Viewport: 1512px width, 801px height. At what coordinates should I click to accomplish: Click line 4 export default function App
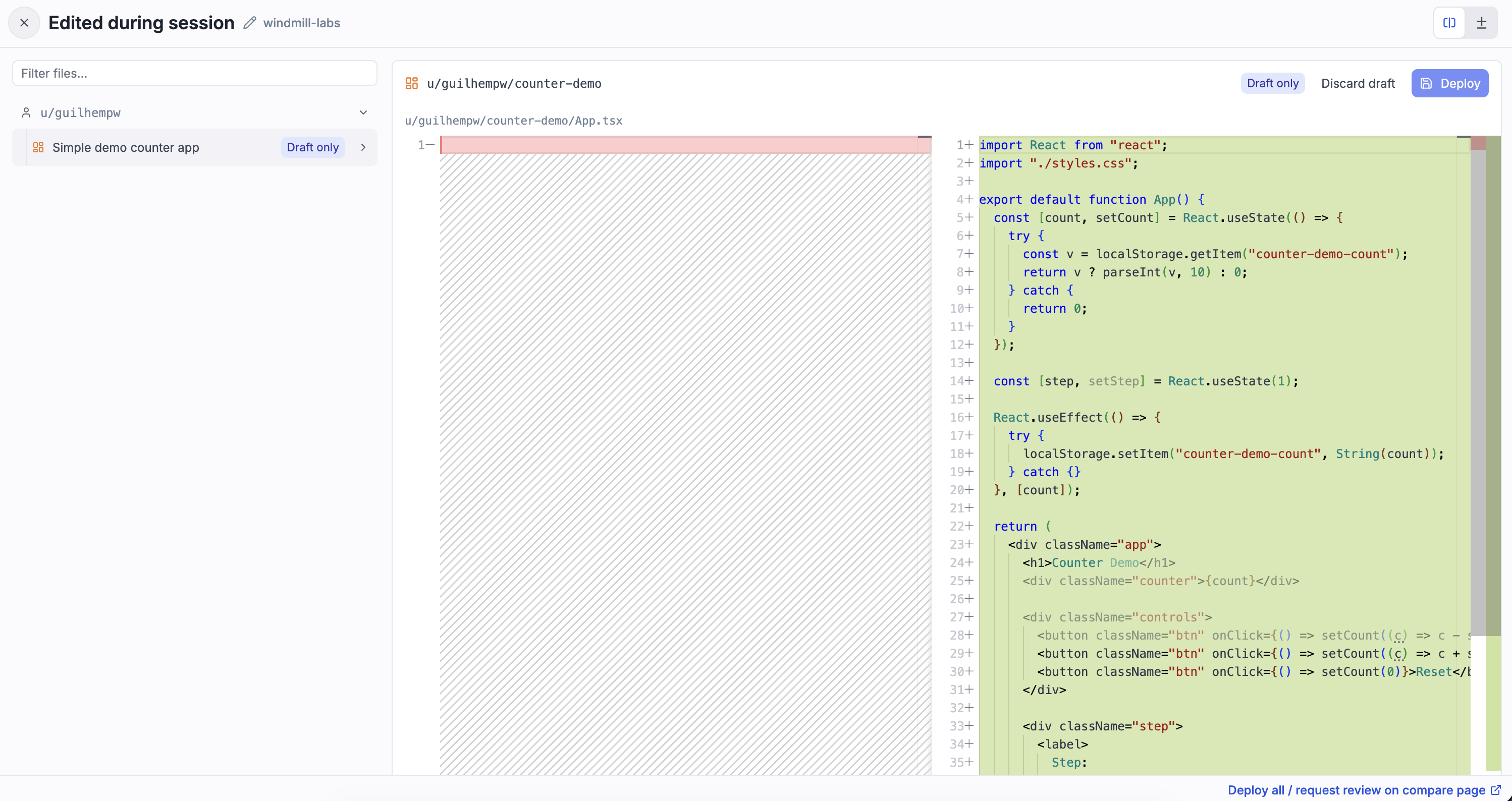coord(1092,200)
